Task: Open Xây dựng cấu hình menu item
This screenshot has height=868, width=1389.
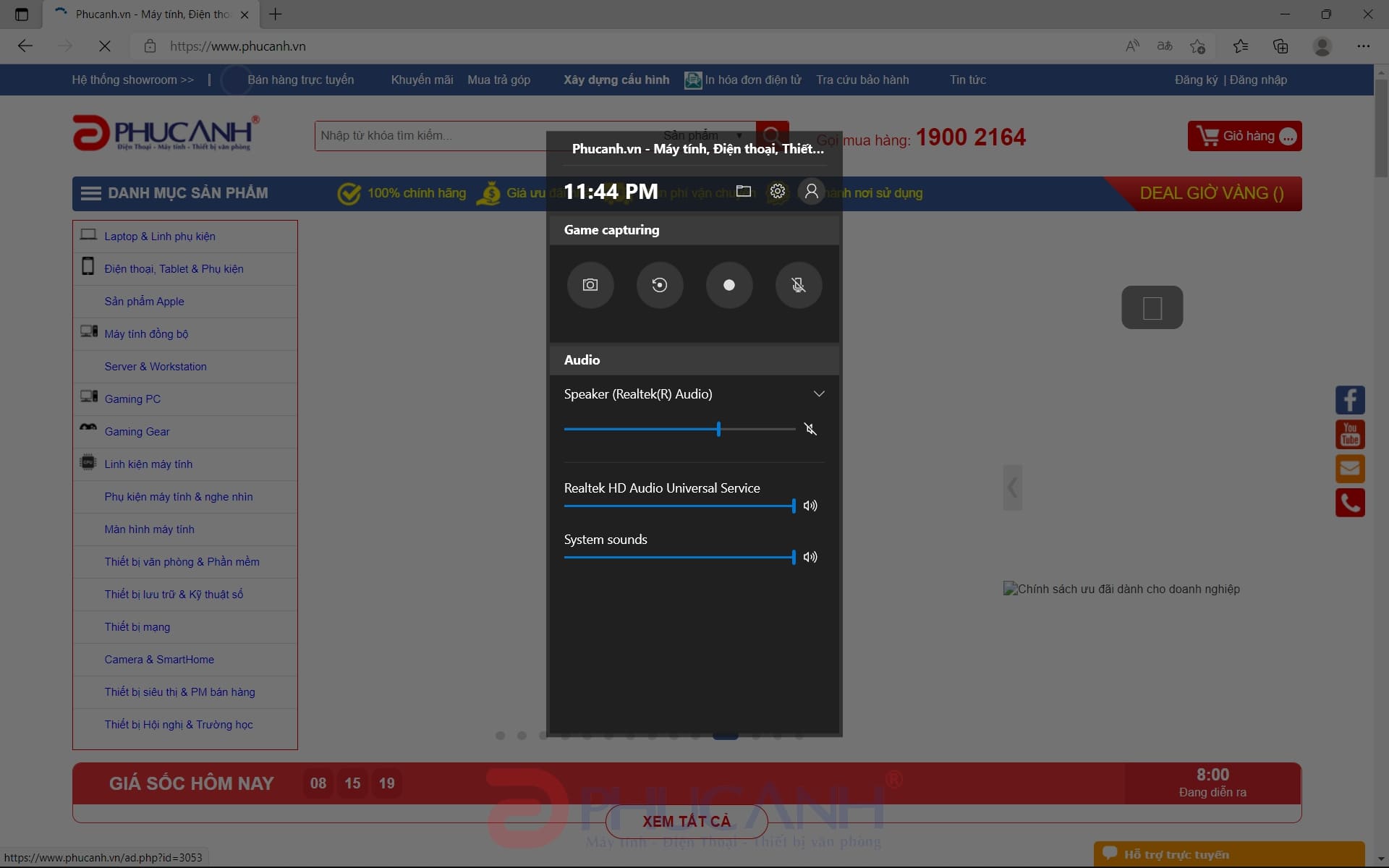Action: tap(616, 80)
